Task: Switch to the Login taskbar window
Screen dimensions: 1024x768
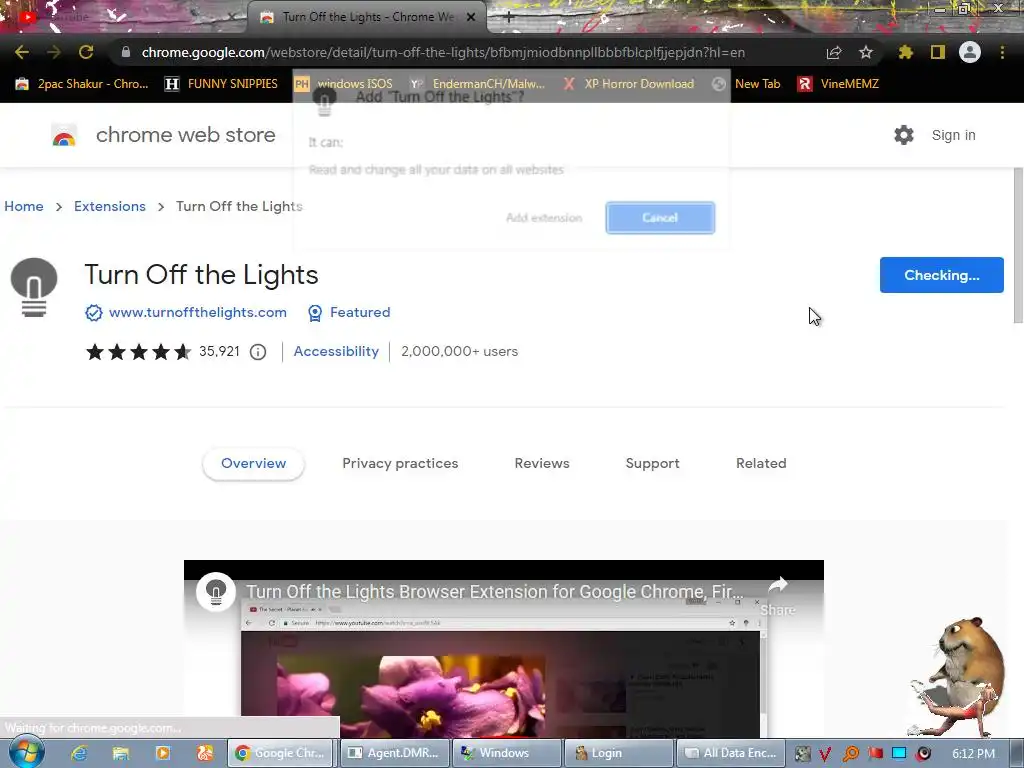Action: click(x=618, y=753)
